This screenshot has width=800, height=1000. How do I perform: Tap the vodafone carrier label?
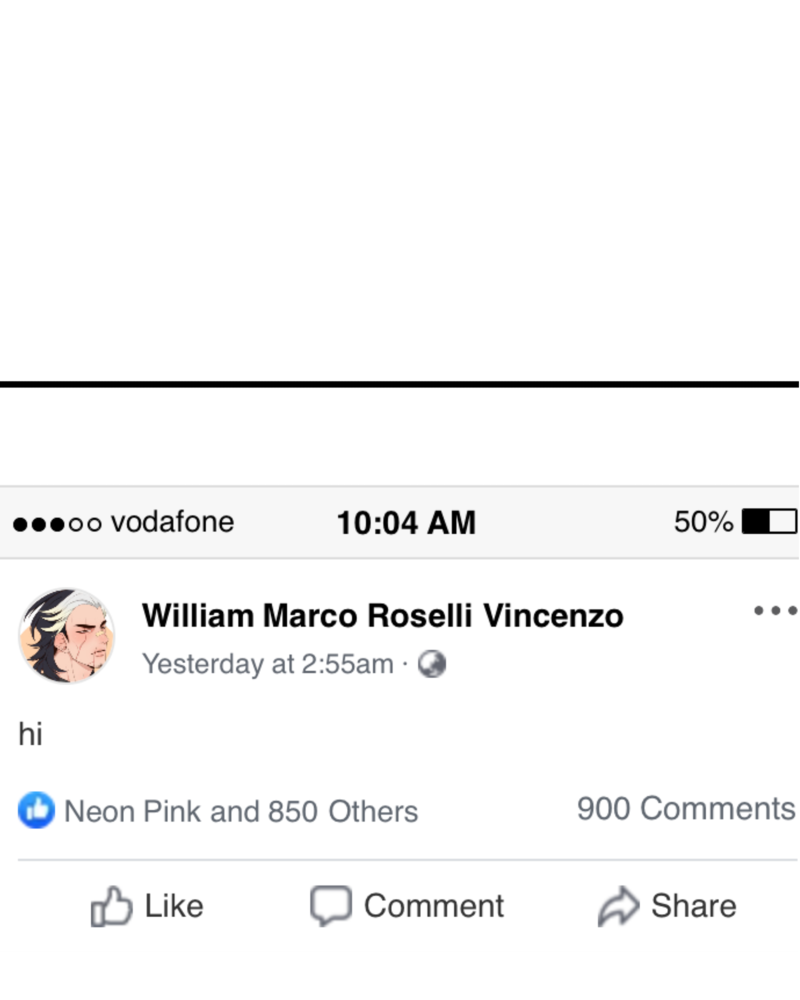pyautogui.click(x=172, y=522)
